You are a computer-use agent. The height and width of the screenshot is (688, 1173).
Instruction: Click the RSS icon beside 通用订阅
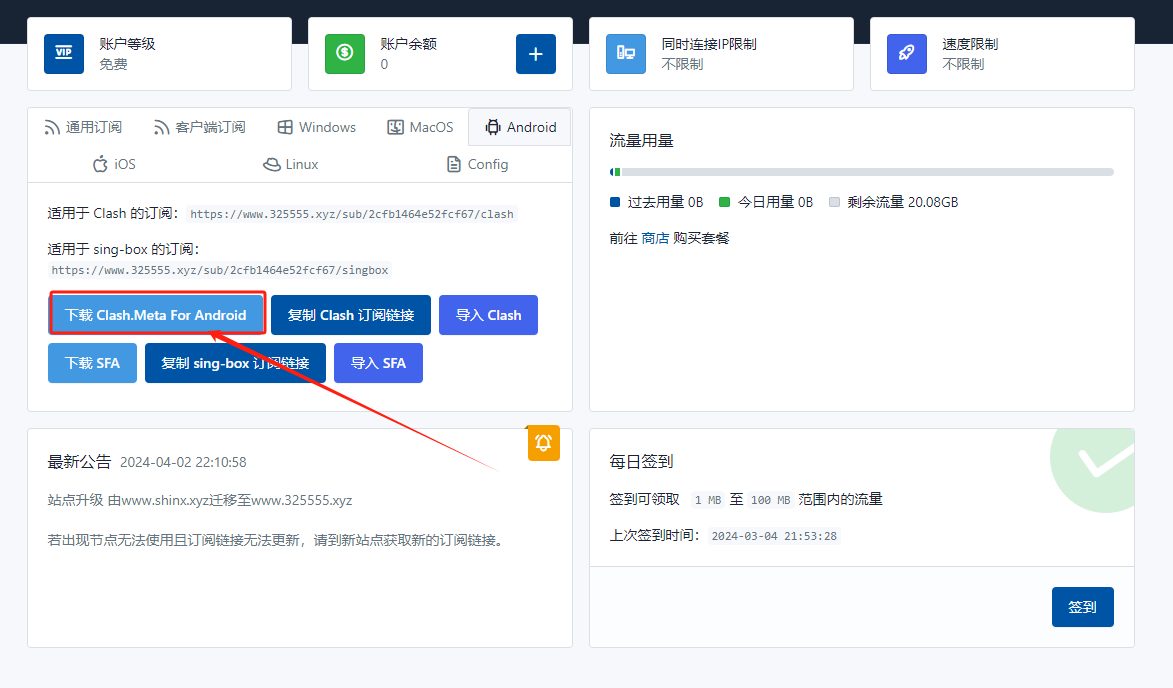point(52,128)
